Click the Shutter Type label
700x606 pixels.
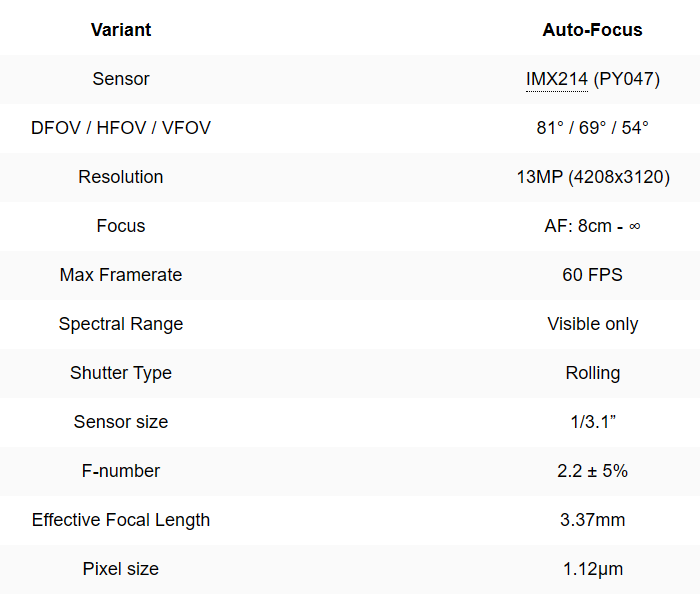click(121, 373)
